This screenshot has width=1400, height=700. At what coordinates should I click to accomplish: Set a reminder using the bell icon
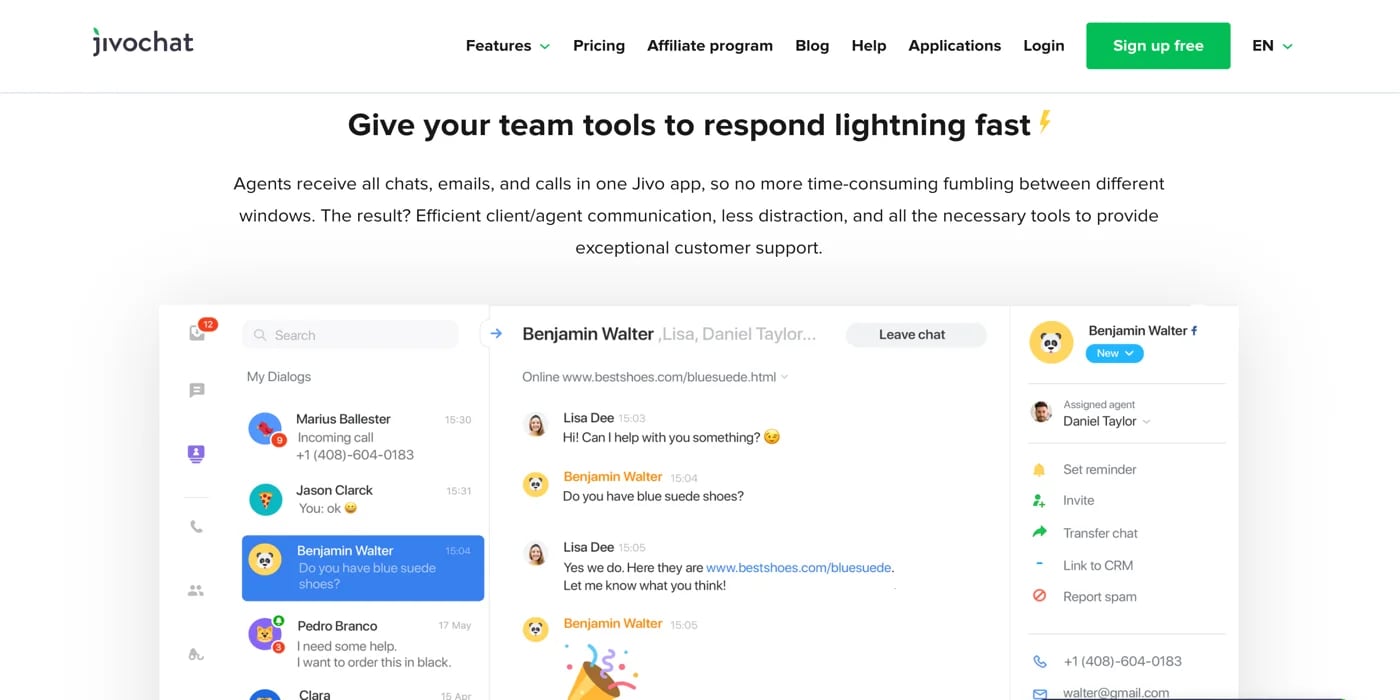point(1040,468)
